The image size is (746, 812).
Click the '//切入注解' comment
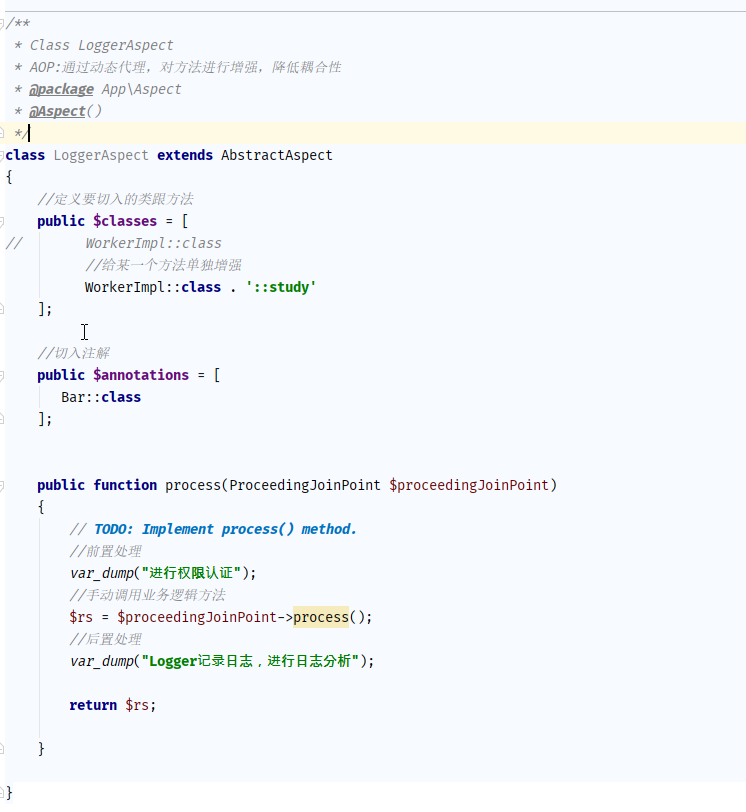[74, 353]
